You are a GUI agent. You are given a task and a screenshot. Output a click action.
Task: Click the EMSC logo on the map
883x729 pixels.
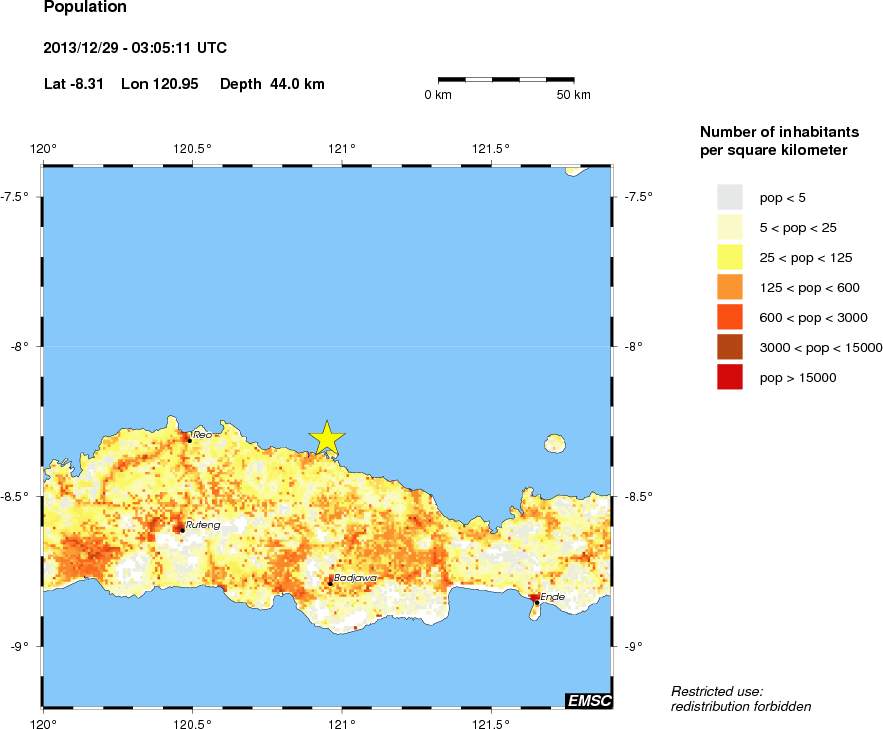point(588,701)
